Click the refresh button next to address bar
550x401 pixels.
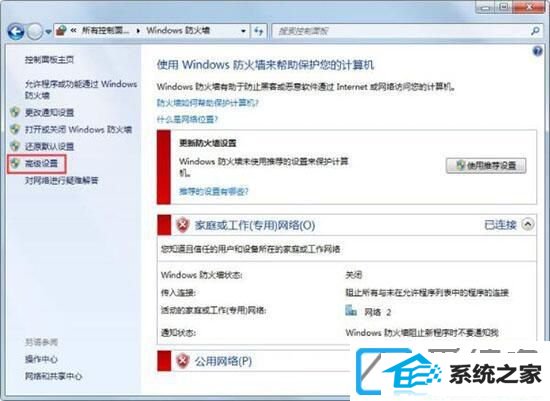259,31
